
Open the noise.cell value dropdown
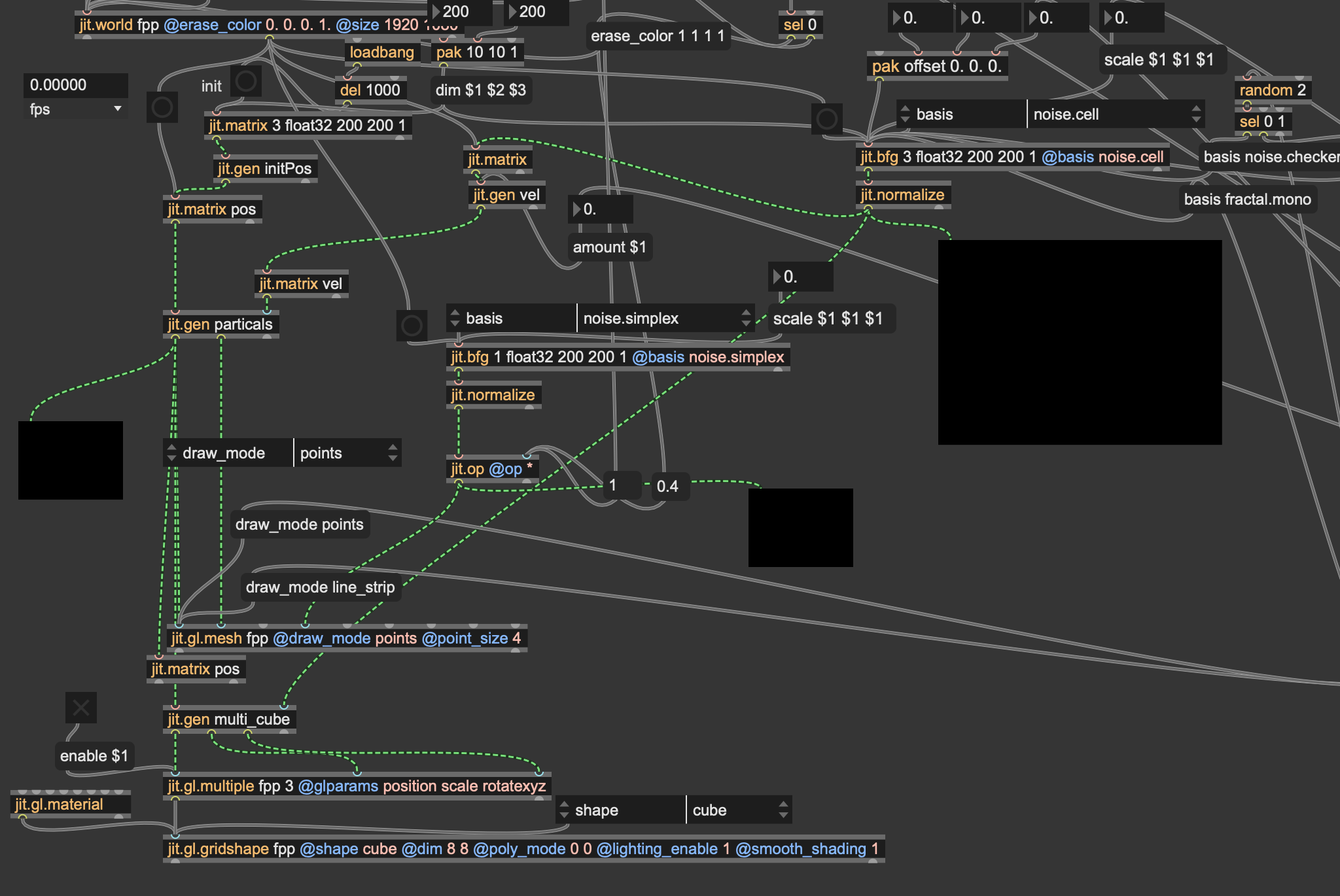(x=1116, y=114)
